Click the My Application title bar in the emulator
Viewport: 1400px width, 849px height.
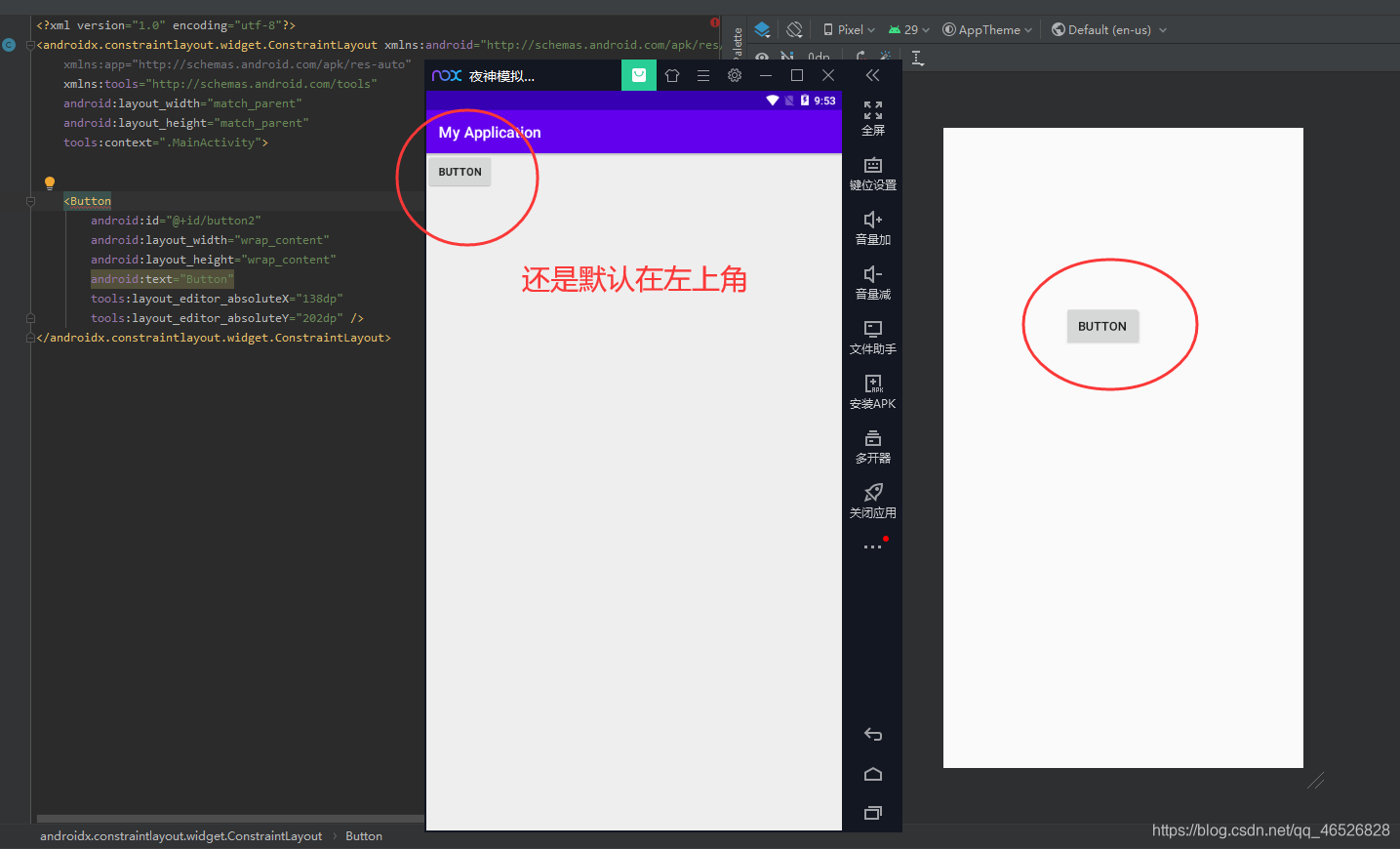(634, 132)
